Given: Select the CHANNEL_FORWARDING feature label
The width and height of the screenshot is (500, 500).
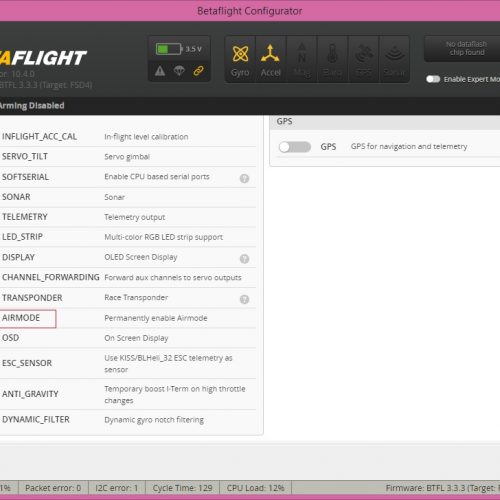Looking at the screenshot, I should pos(51,277).
